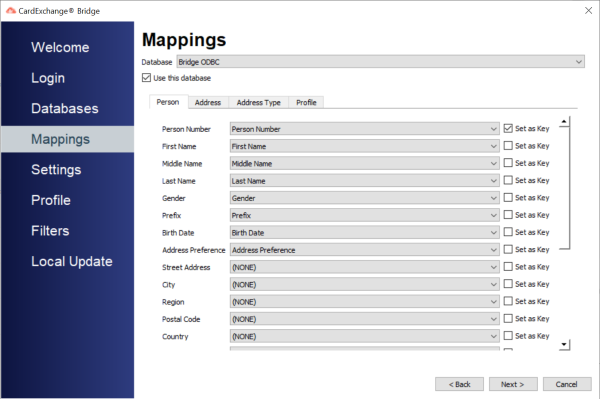
Task: Click the scroll up arrow of mappings list
Action: (564, 122)
